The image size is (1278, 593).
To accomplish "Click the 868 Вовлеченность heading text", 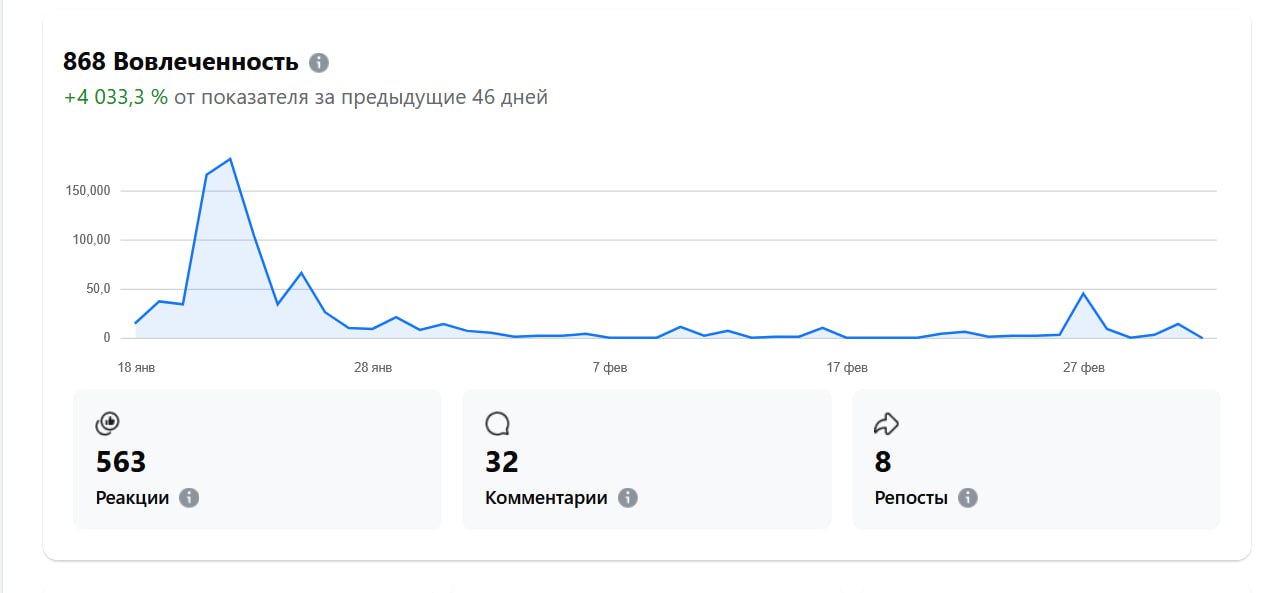I will pyautogui.click(x=179, y=61).
